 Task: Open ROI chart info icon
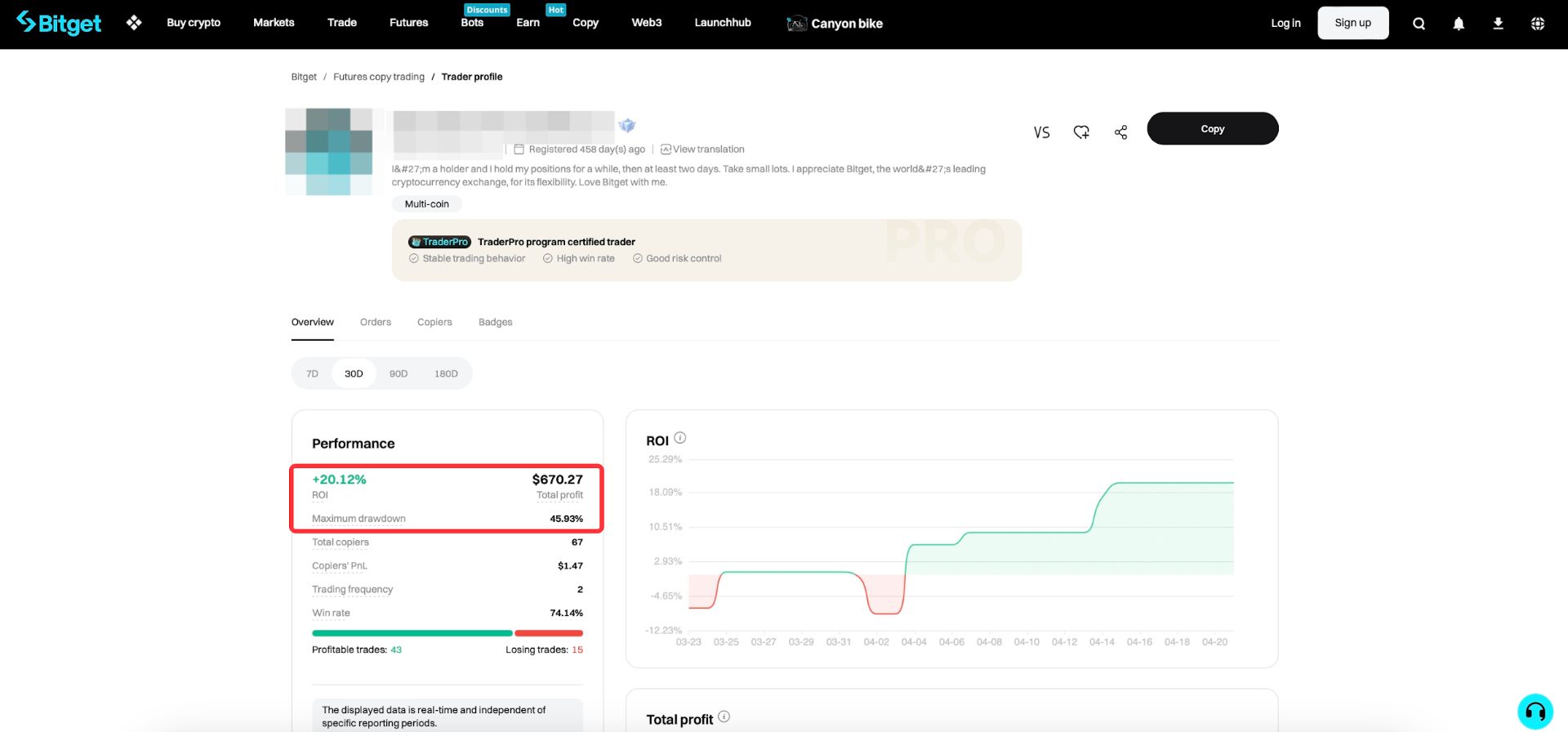coord(679,438)
